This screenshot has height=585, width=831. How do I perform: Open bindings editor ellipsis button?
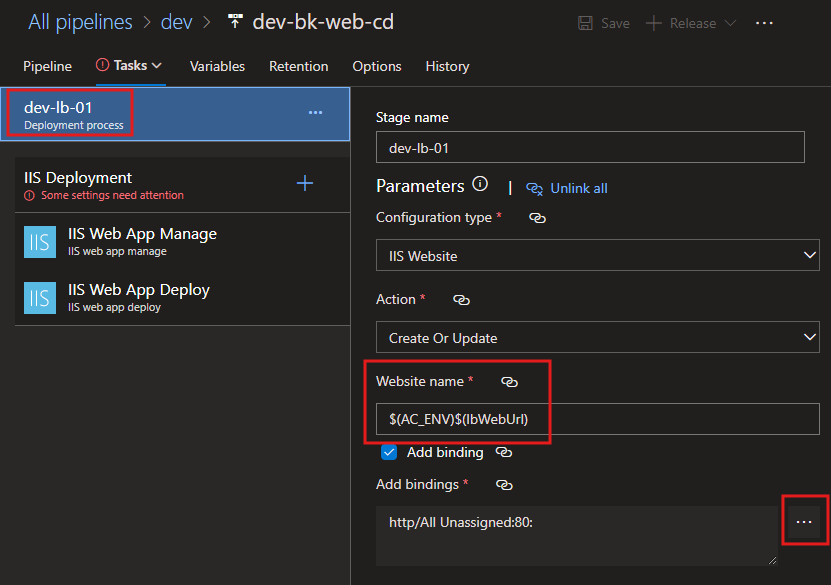pos(804,522)
